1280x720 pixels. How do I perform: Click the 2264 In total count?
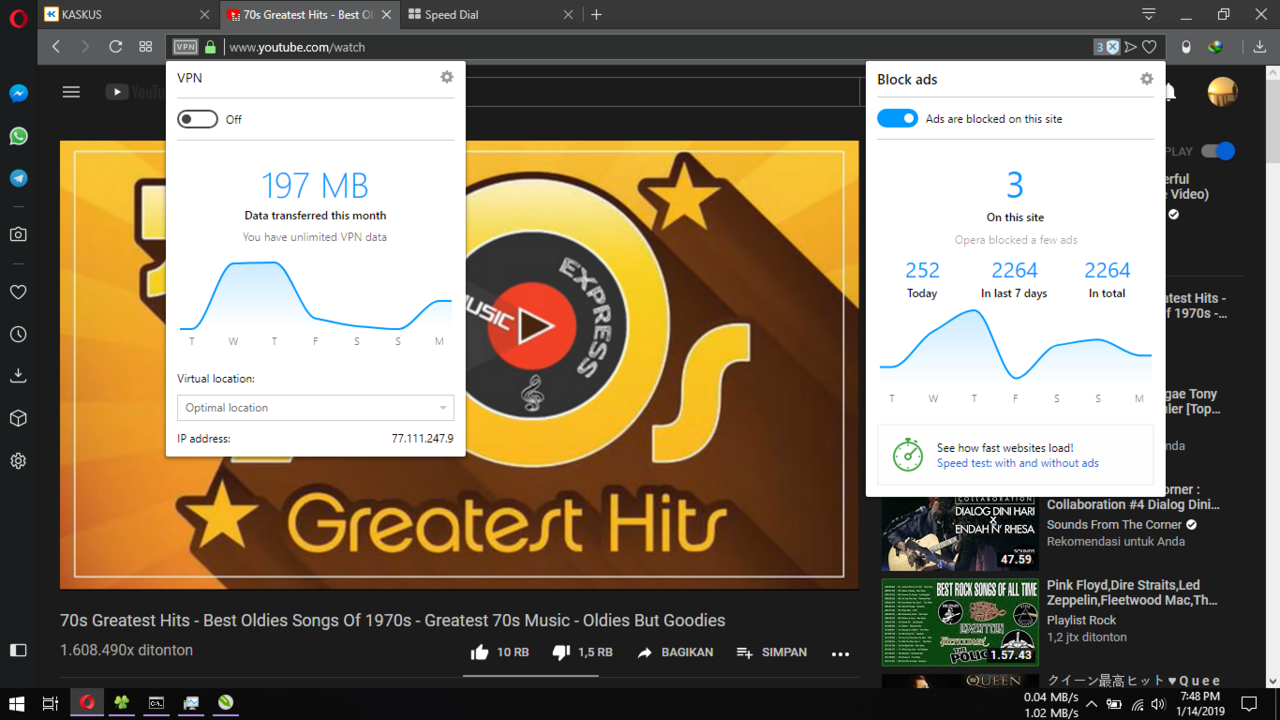(1107, 271)
